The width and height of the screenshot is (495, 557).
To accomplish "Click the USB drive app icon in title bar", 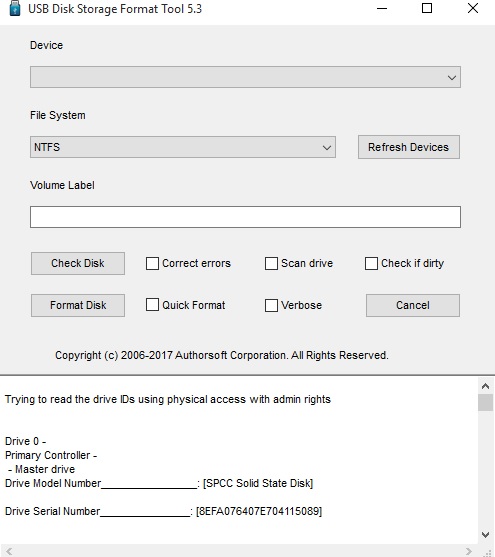I will point(15,8).
